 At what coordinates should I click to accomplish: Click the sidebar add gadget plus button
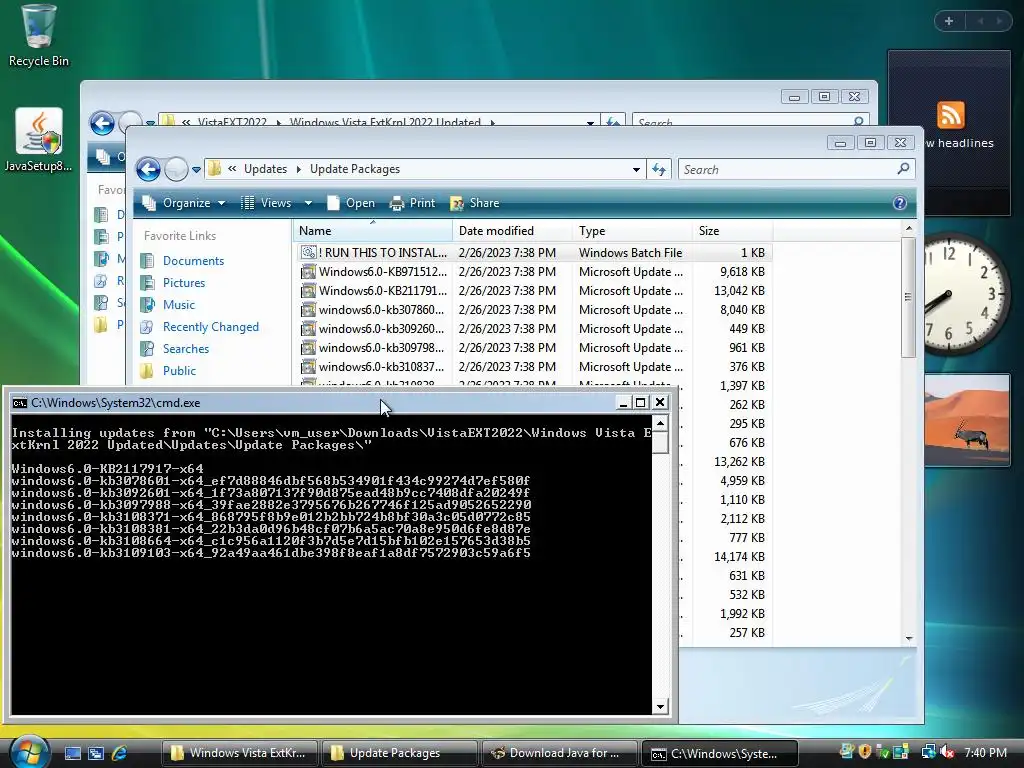point(949,21)
